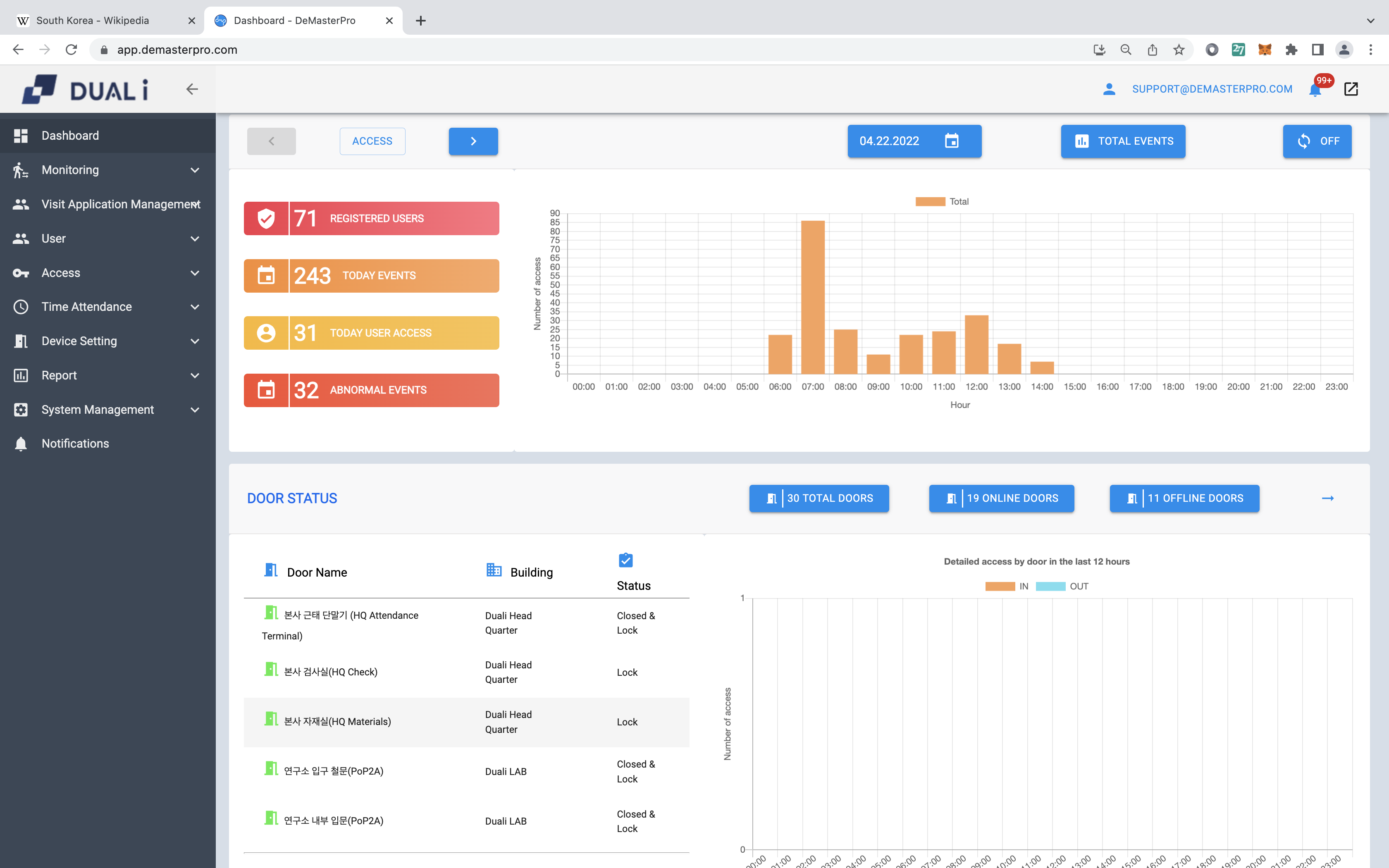Toggle auto refresh OFF button
The width and height of the screenshot is (1389, 868).
(1317, 141)
